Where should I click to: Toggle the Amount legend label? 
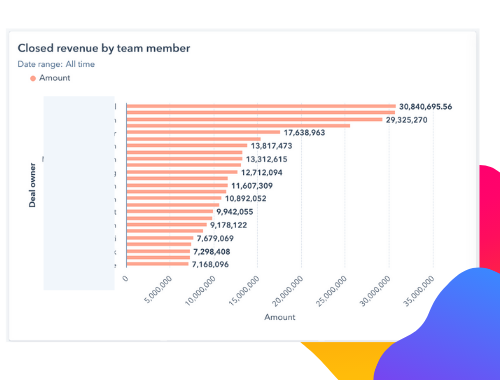click(x=55, y=78)
